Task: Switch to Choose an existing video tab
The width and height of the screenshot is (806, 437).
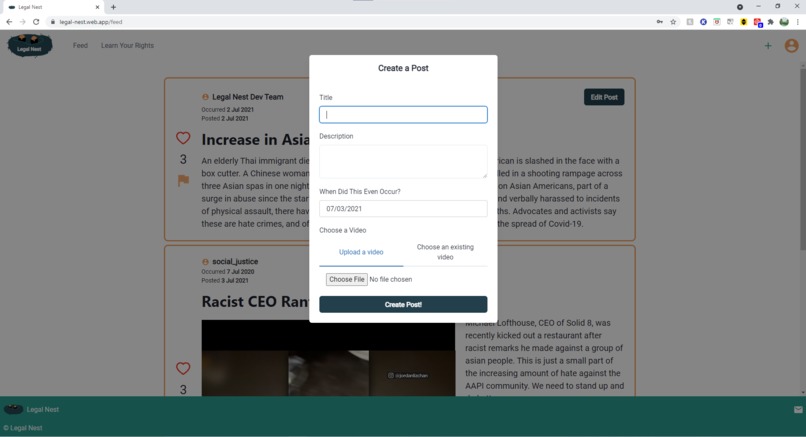Action: coord(445,252)
